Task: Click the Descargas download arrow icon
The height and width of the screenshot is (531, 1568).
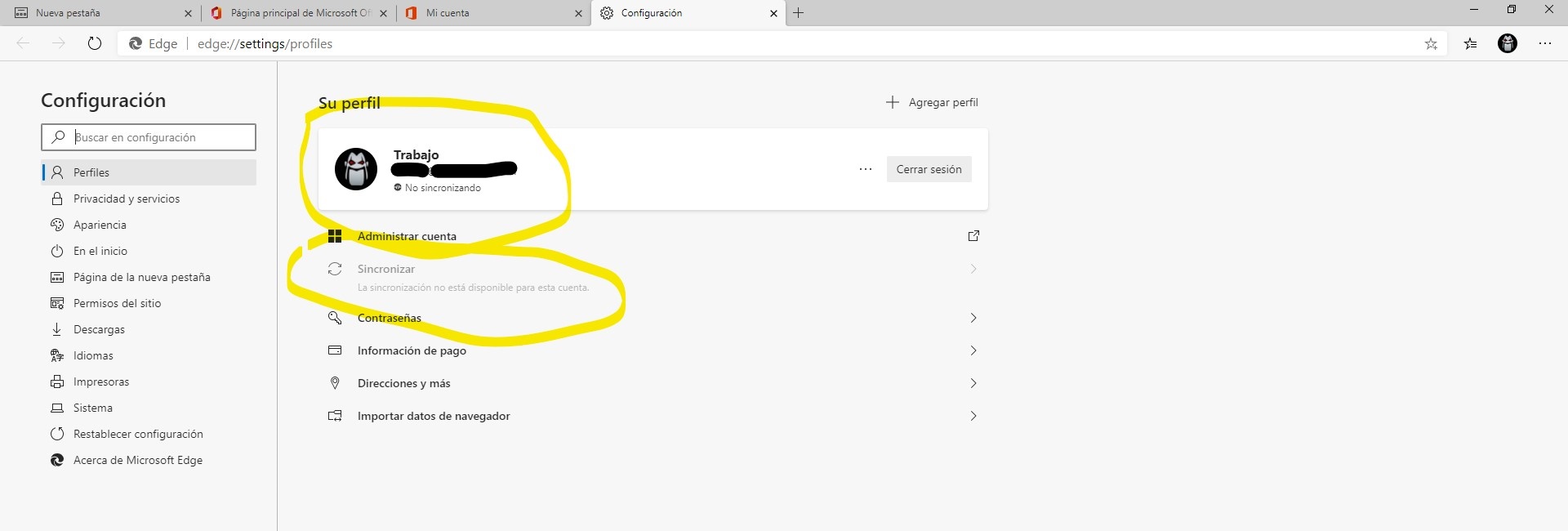Action: [x=57, y=329]
